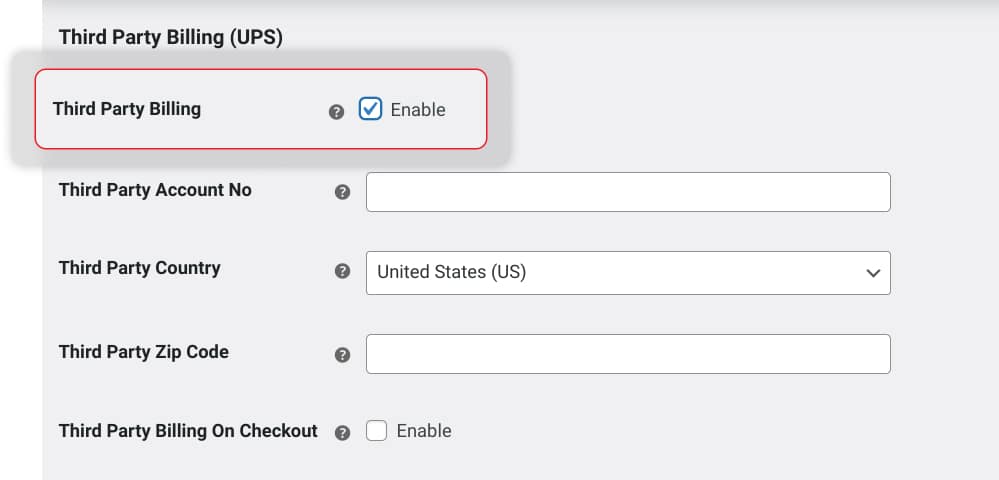The height and width of the screenshot is (480, 999).
Task: Click the Third Party Billing row label
Action: point(127,109)
